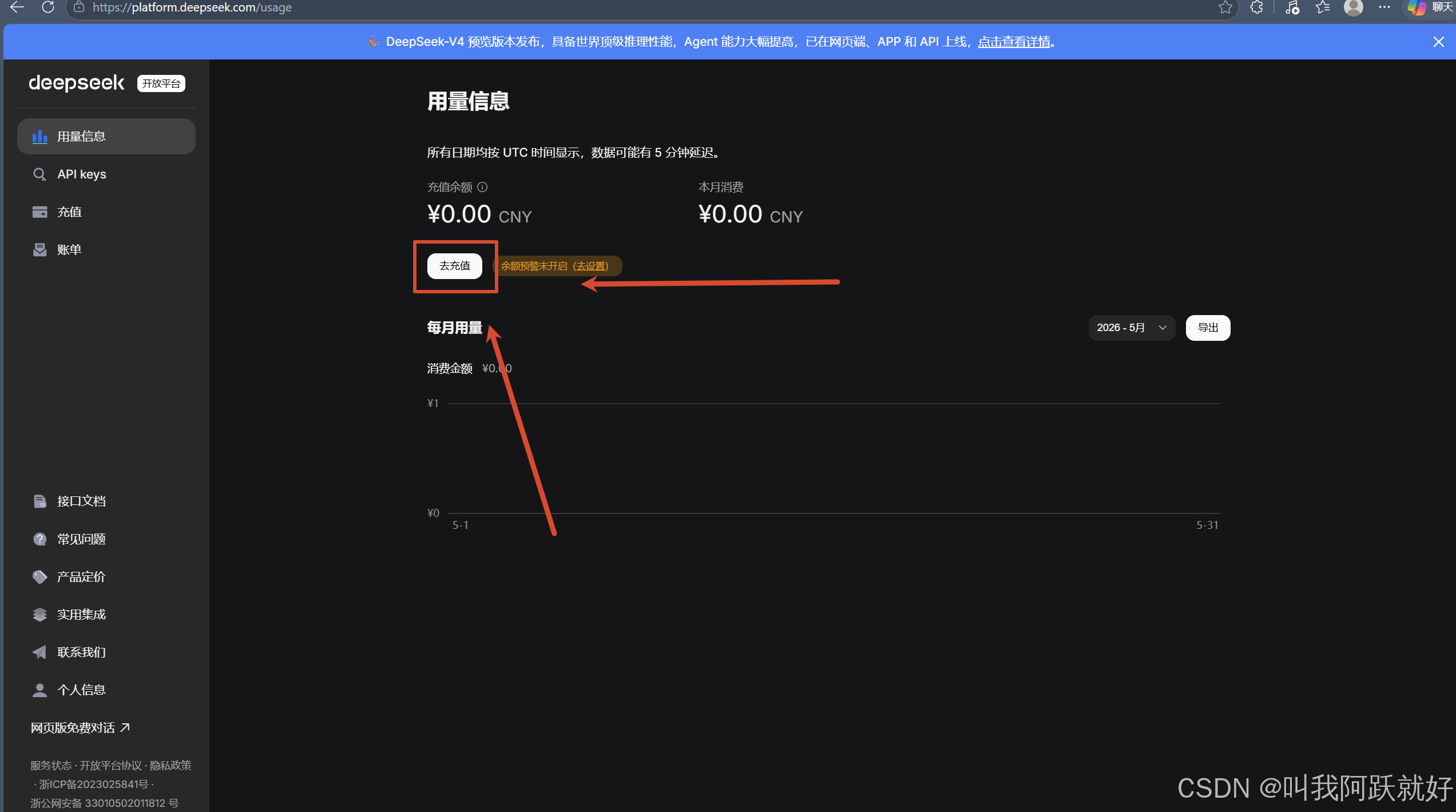Open 实用集成 from sidebar
Viewport: 1456px width, 812px height.
coord(106,615)
